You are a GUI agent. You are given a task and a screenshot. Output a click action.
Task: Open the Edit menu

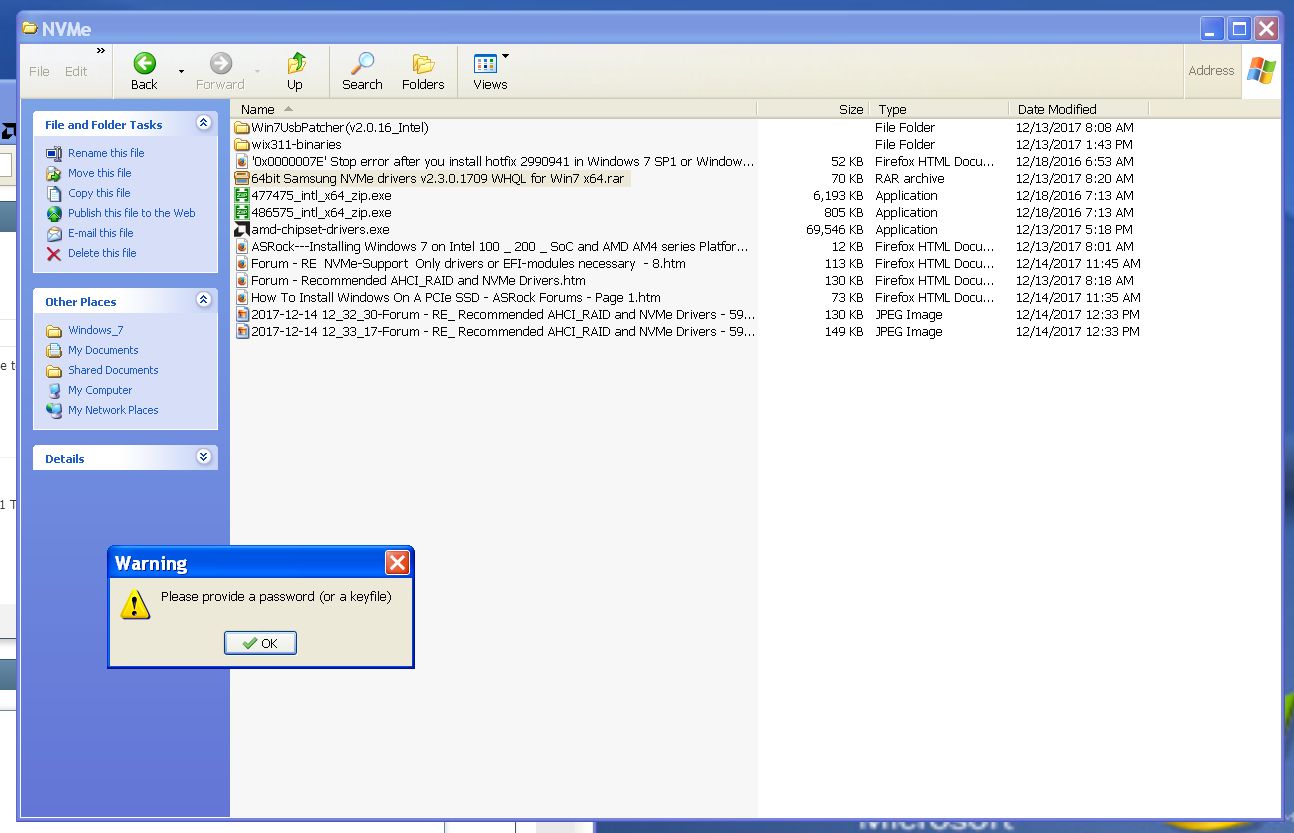point(76,72)
